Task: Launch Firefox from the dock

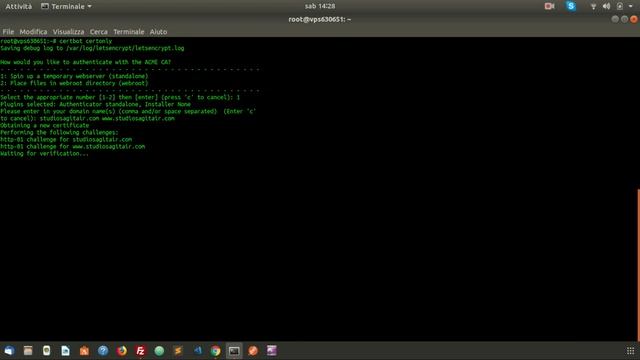Action: point(122,351)
